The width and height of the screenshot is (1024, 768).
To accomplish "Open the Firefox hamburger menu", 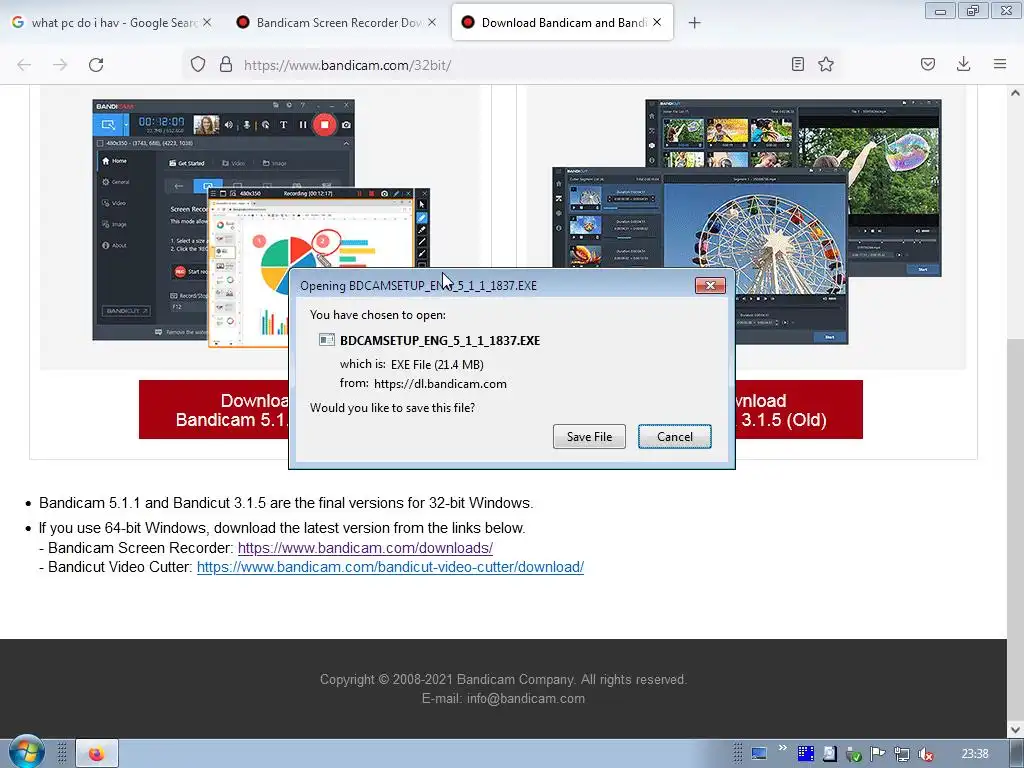I will tap(1000, 64).
